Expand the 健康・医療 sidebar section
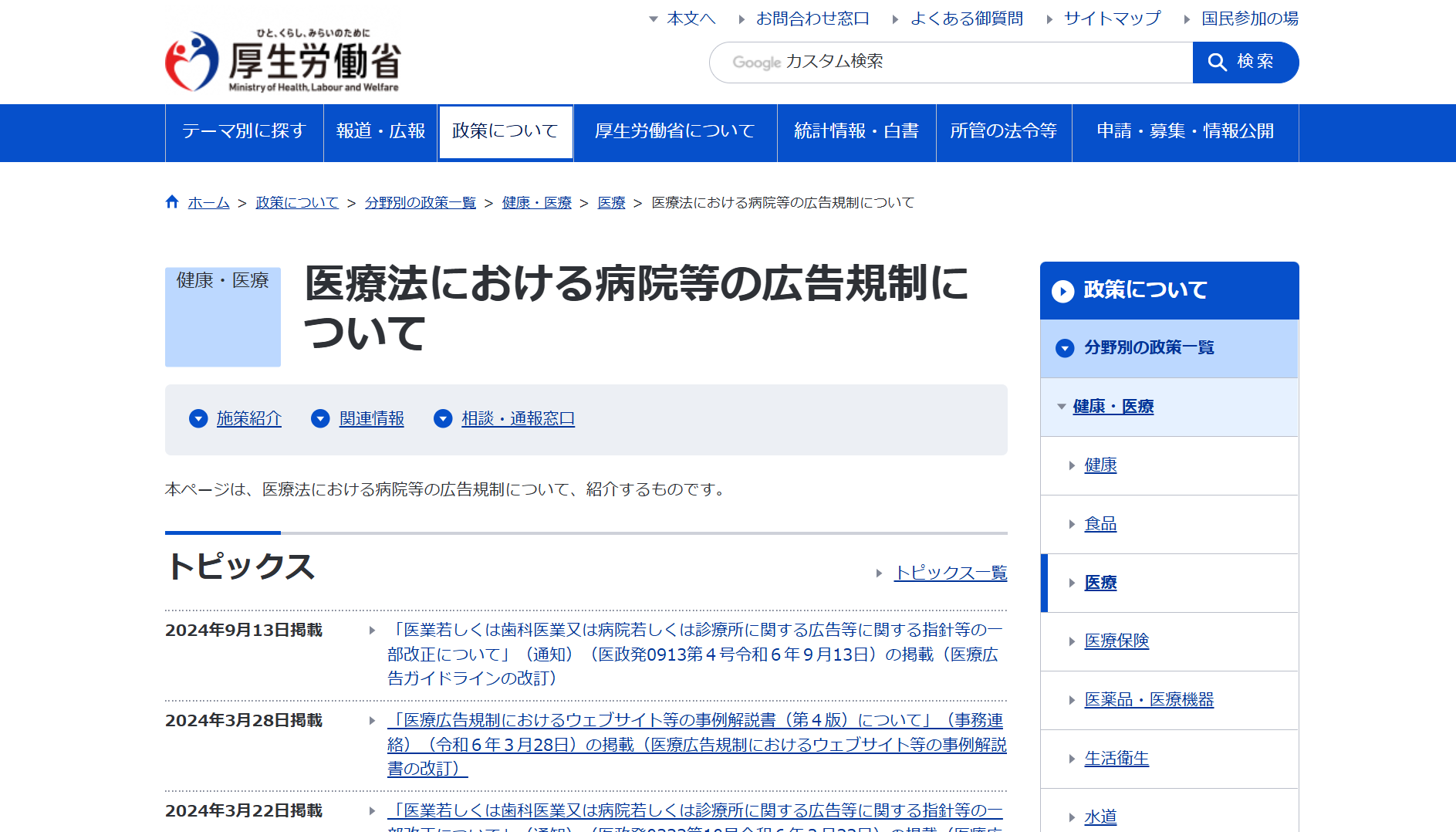The image size is (1456, 832). pos(1112,407)
